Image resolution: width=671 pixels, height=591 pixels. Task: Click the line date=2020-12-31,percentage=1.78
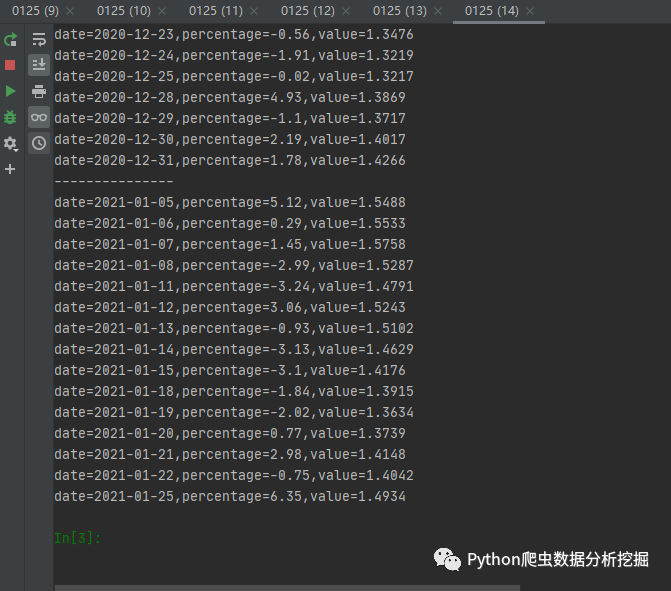(x=230, y=160)
